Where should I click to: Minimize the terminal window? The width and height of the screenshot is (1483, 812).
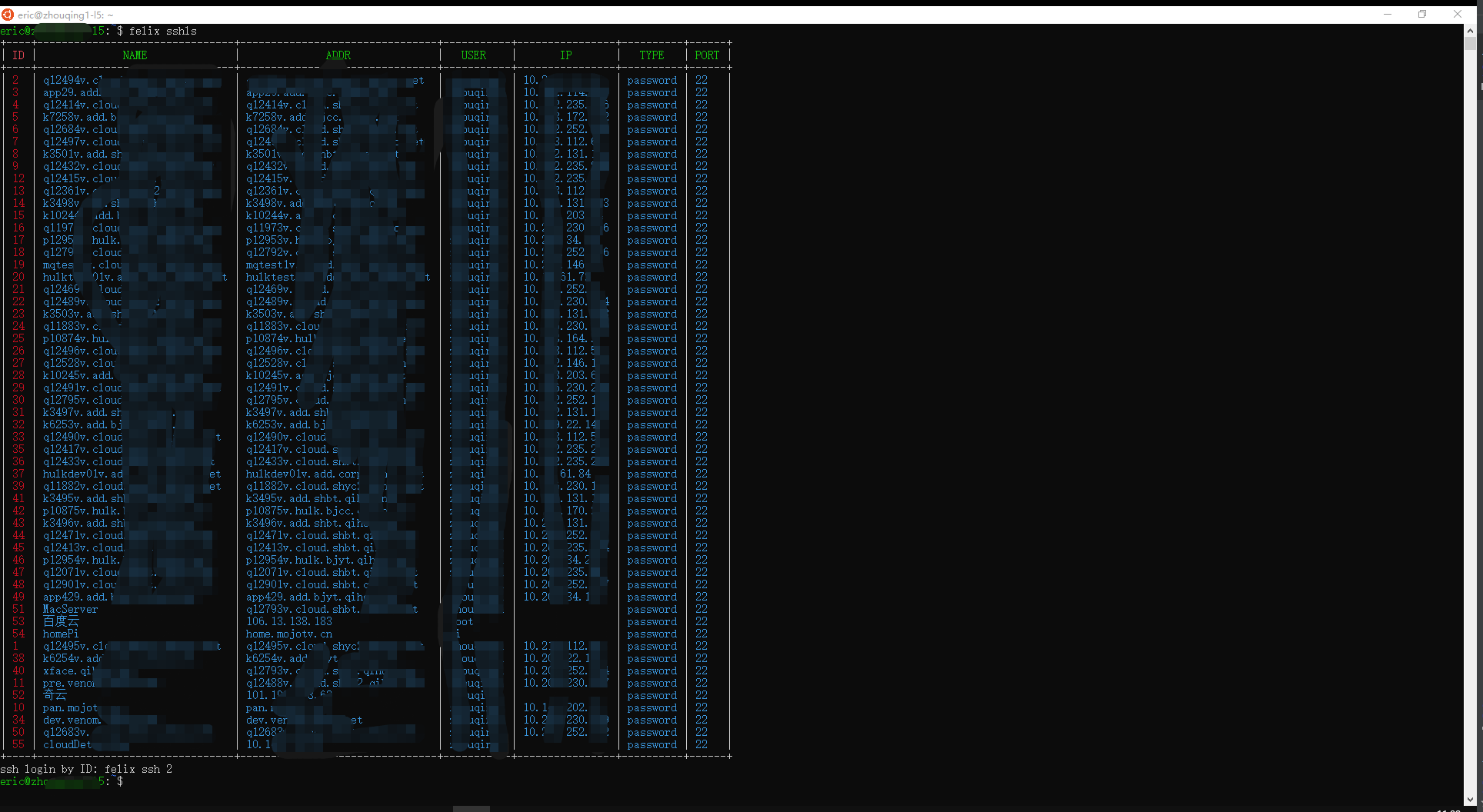click(1388, 15)
